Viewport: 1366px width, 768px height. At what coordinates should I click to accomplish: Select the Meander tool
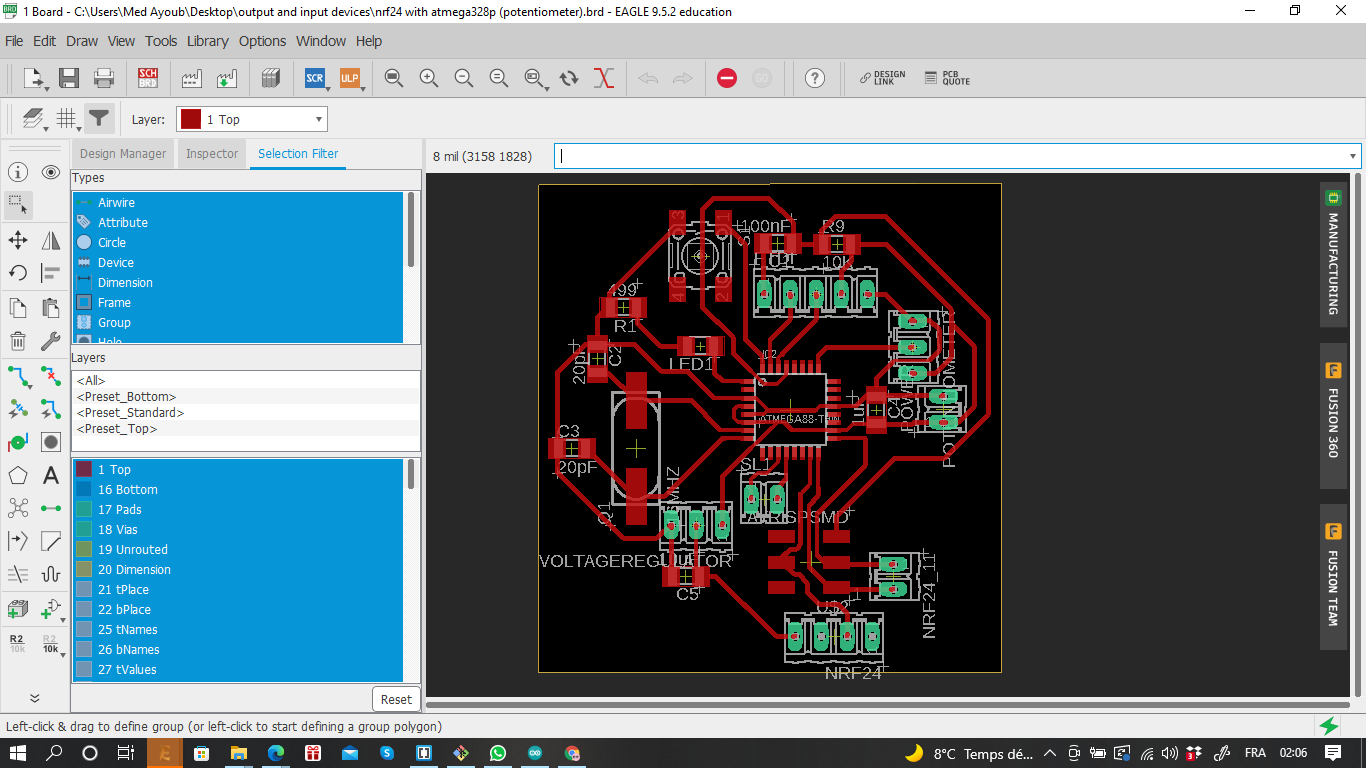click(51, 575)
